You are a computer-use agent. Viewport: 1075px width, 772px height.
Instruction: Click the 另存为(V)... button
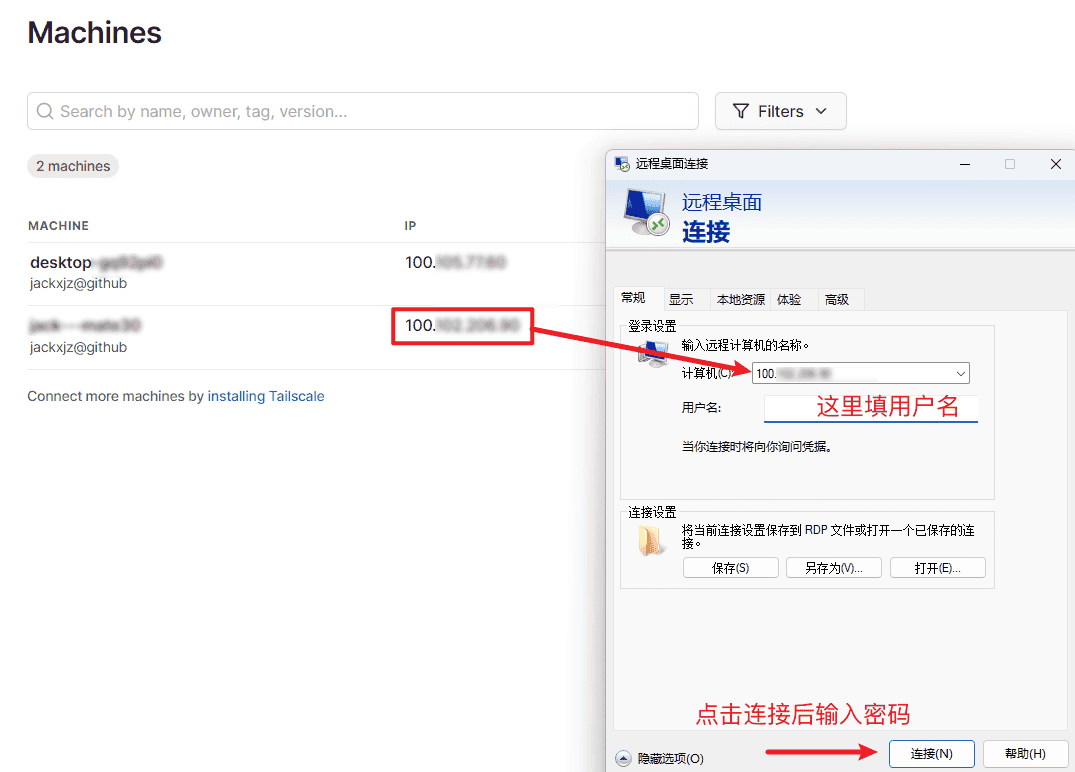(x=833, y=568)
